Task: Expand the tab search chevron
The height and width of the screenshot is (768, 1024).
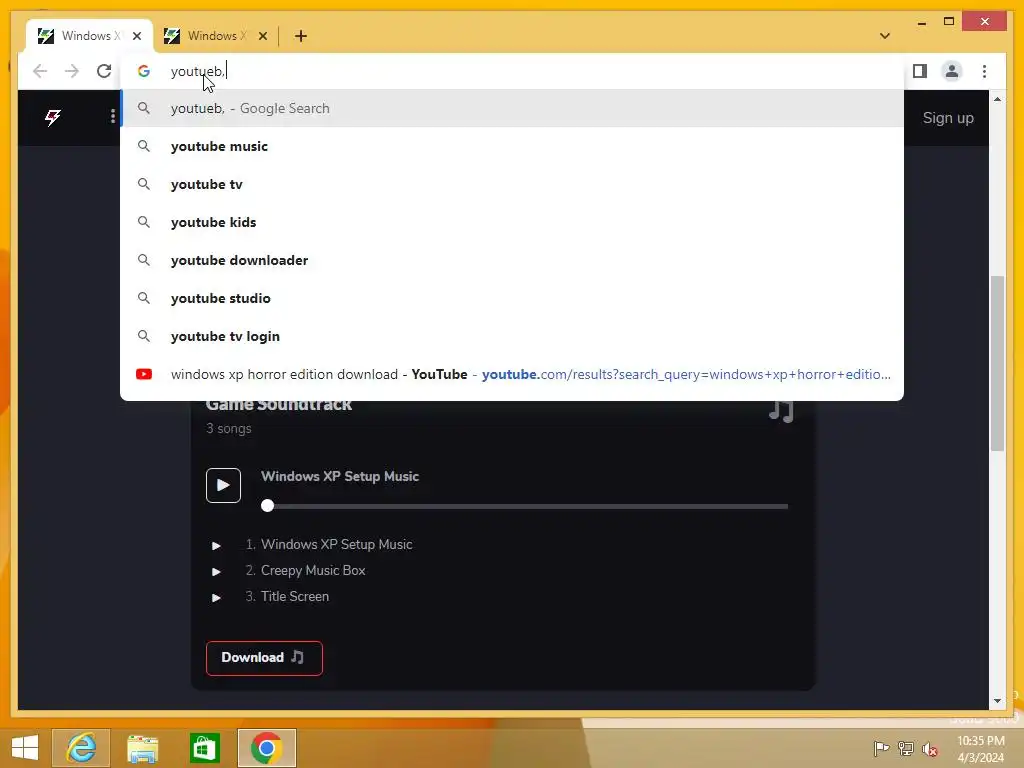Action: click(x=884, y=36)
